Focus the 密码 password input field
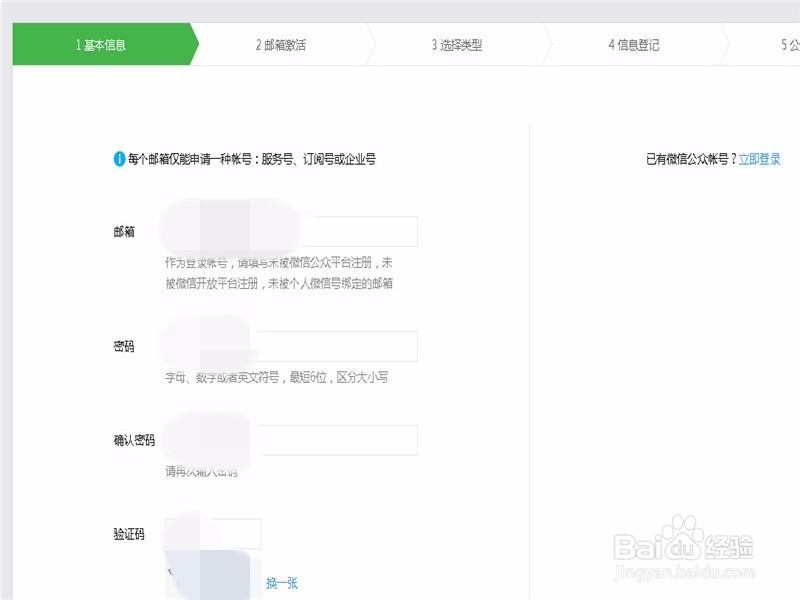The height and width of the screenshot is (600, 800). (291, 346)
